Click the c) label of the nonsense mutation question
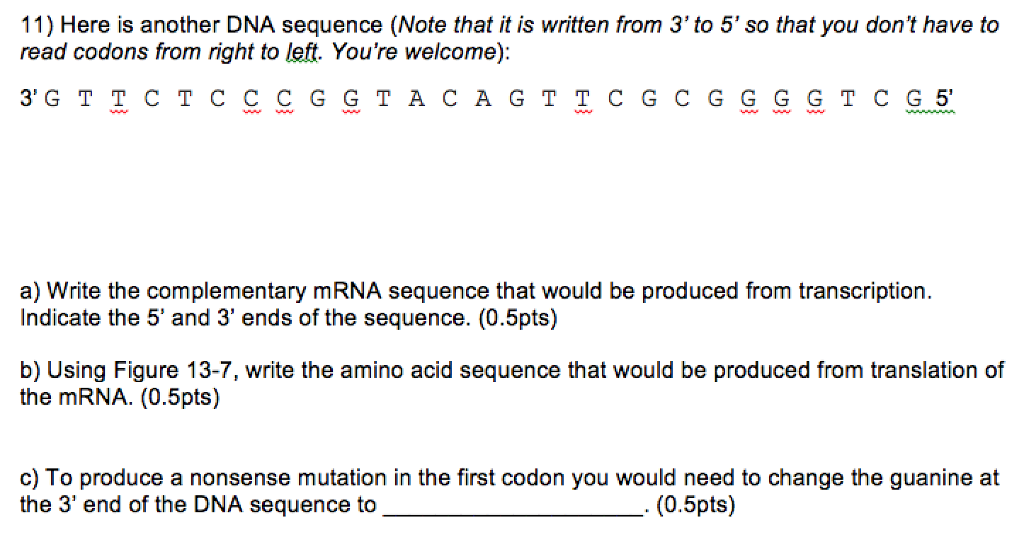 (29, 478)
